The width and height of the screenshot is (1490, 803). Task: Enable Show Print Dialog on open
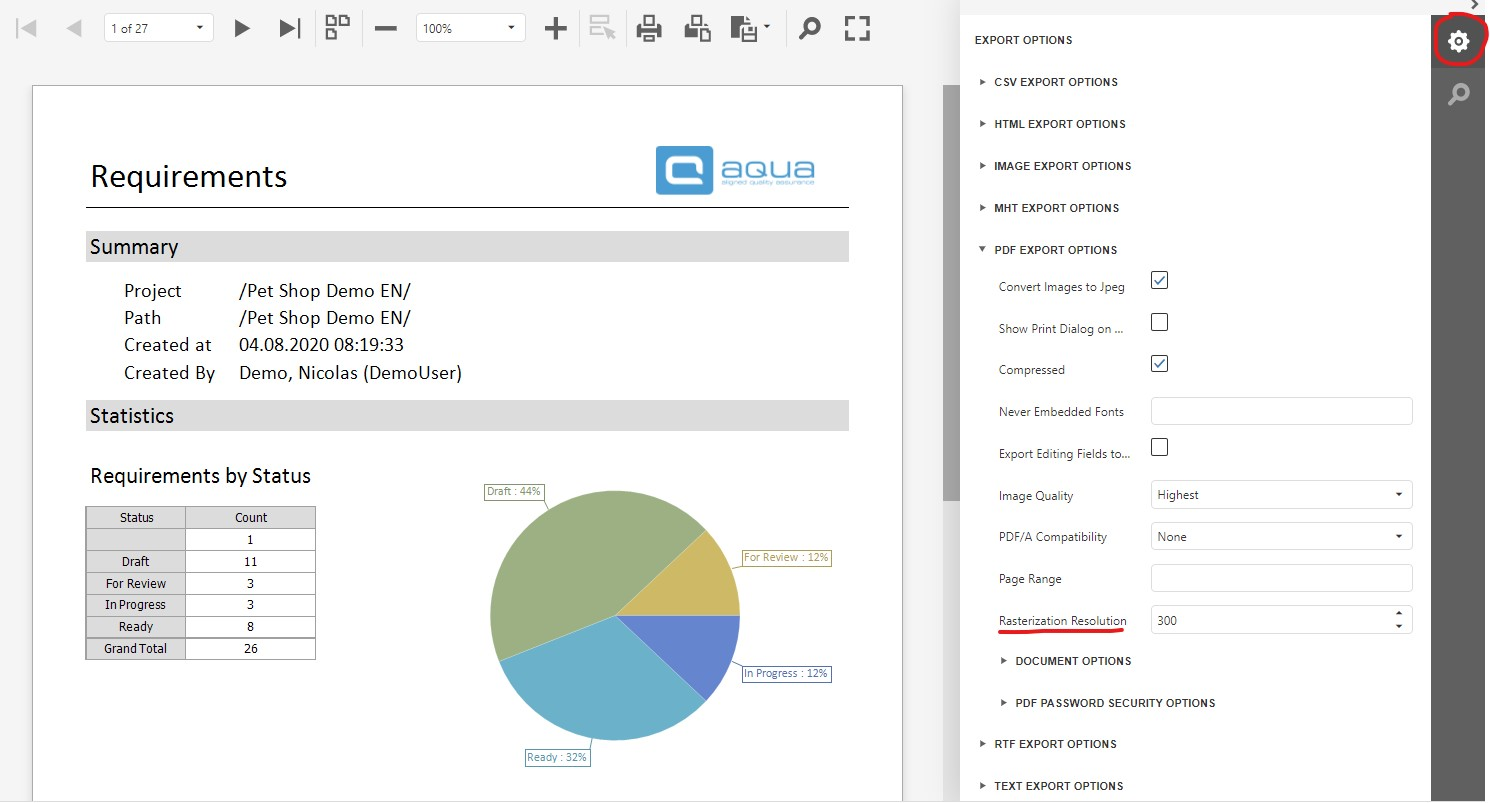point(1159,322)
